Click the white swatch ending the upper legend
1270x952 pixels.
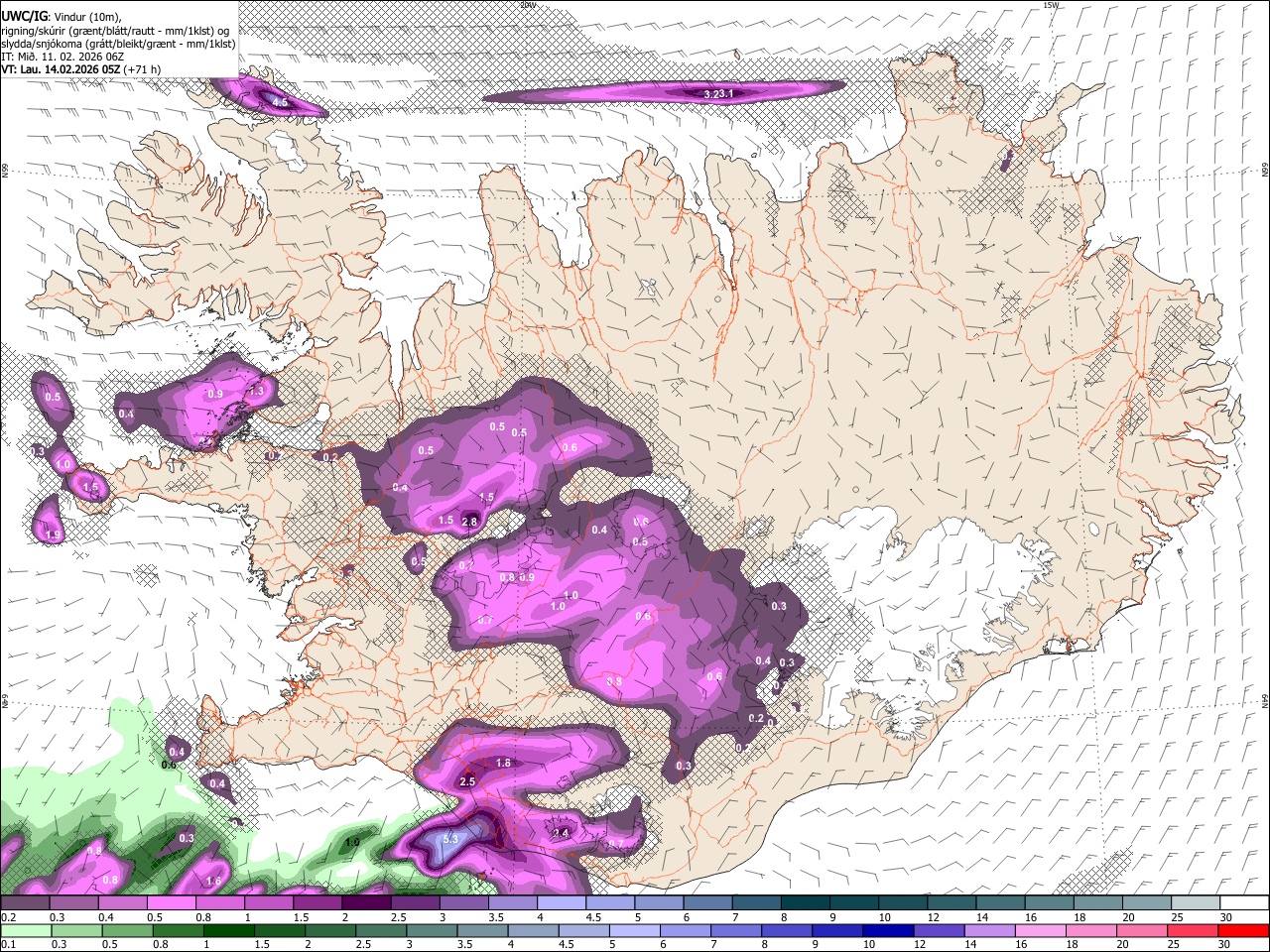pyautogui.click(x=1242, y=903)
